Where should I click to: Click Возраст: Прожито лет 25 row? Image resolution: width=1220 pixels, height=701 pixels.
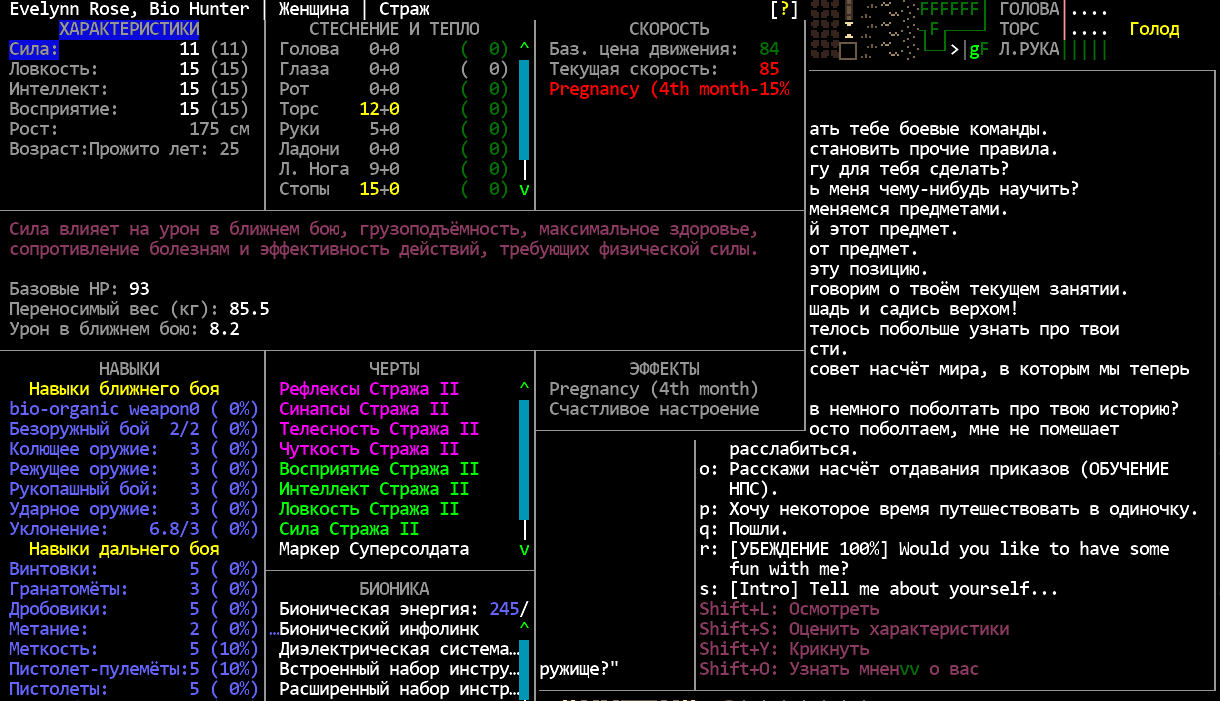[x=124, y=149]
